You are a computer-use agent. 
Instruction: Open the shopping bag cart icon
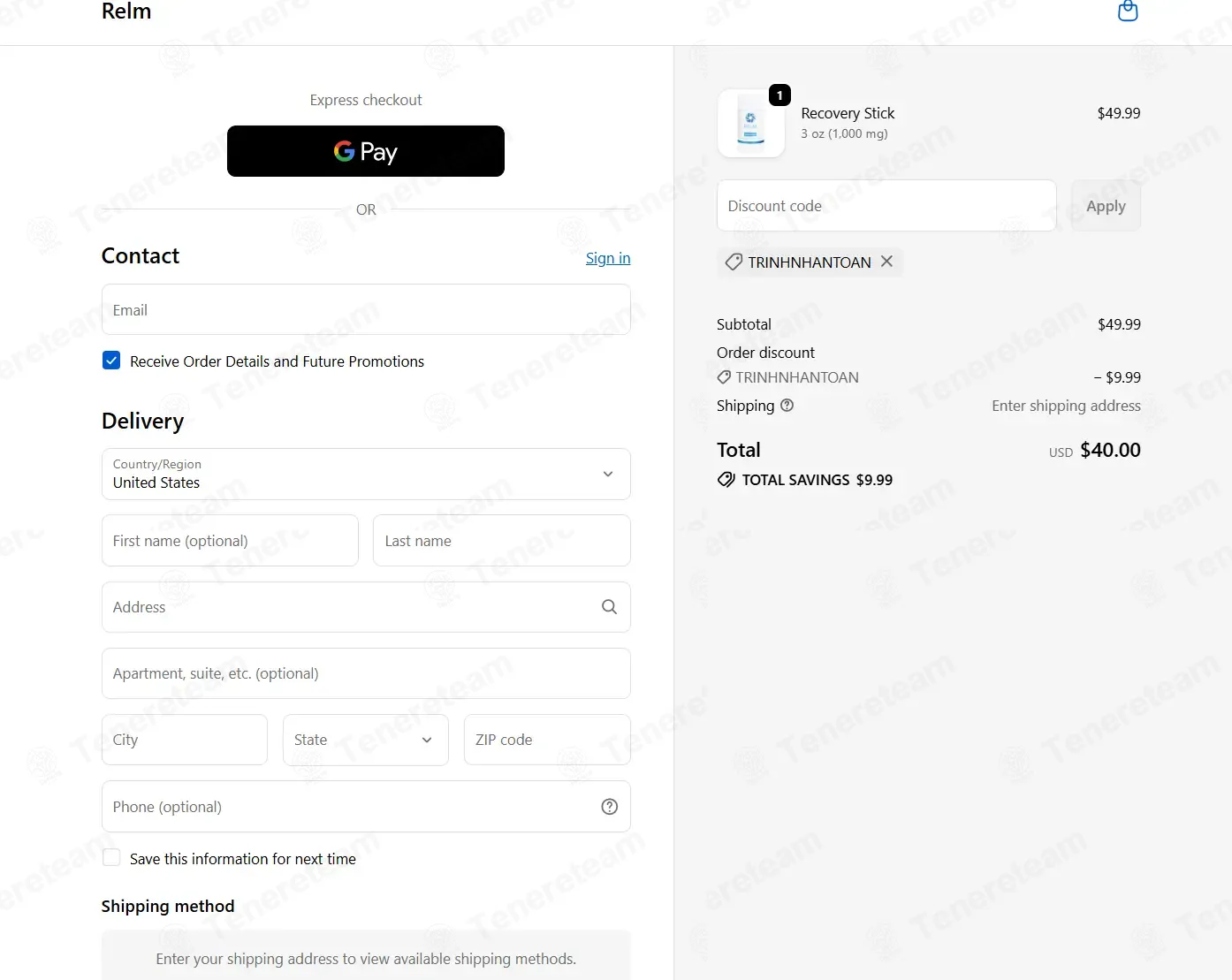tap(1128, 11)
